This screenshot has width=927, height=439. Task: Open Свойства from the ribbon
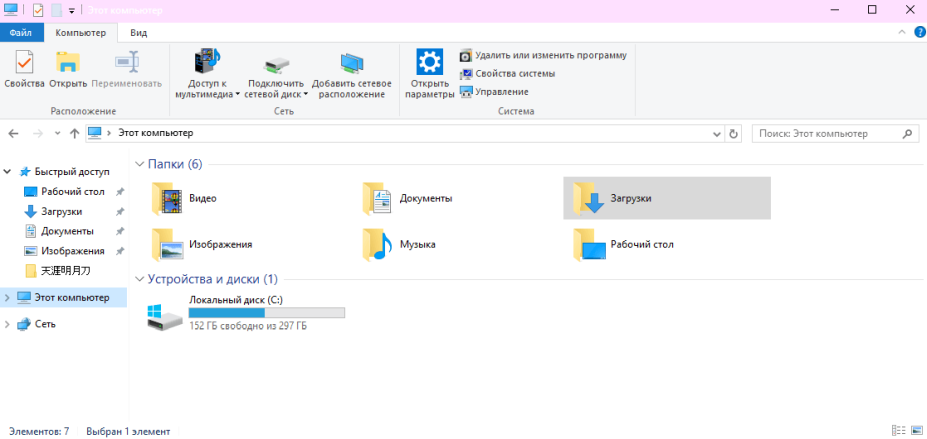click(x=24, y=70)
